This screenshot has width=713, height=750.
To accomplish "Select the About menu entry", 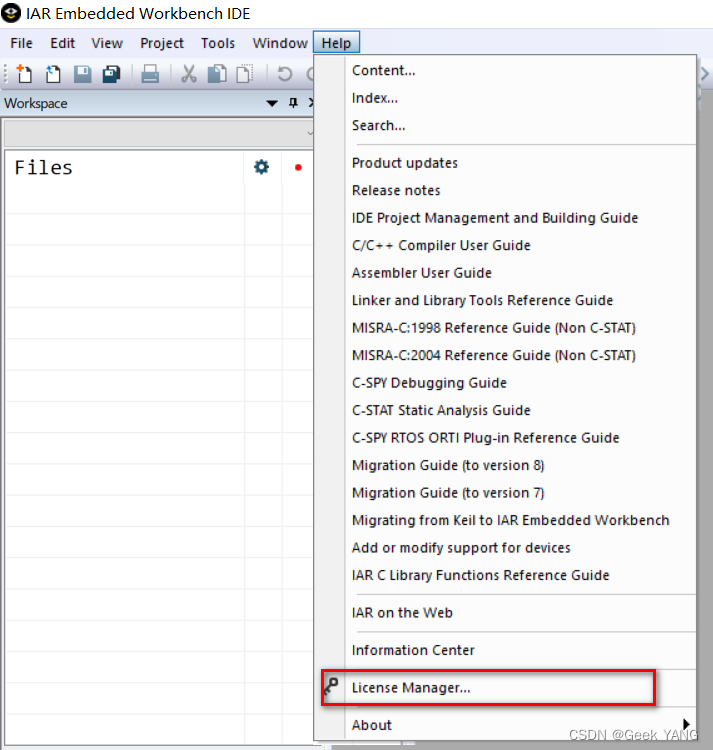I will (x=505, y=725).
